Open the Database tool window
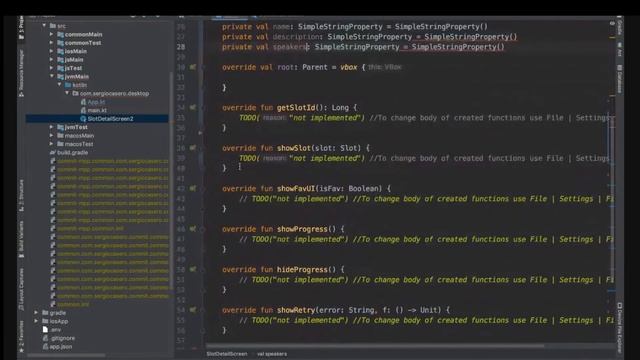The width and height of the screenshot is (640, 360). click(620, 79)
